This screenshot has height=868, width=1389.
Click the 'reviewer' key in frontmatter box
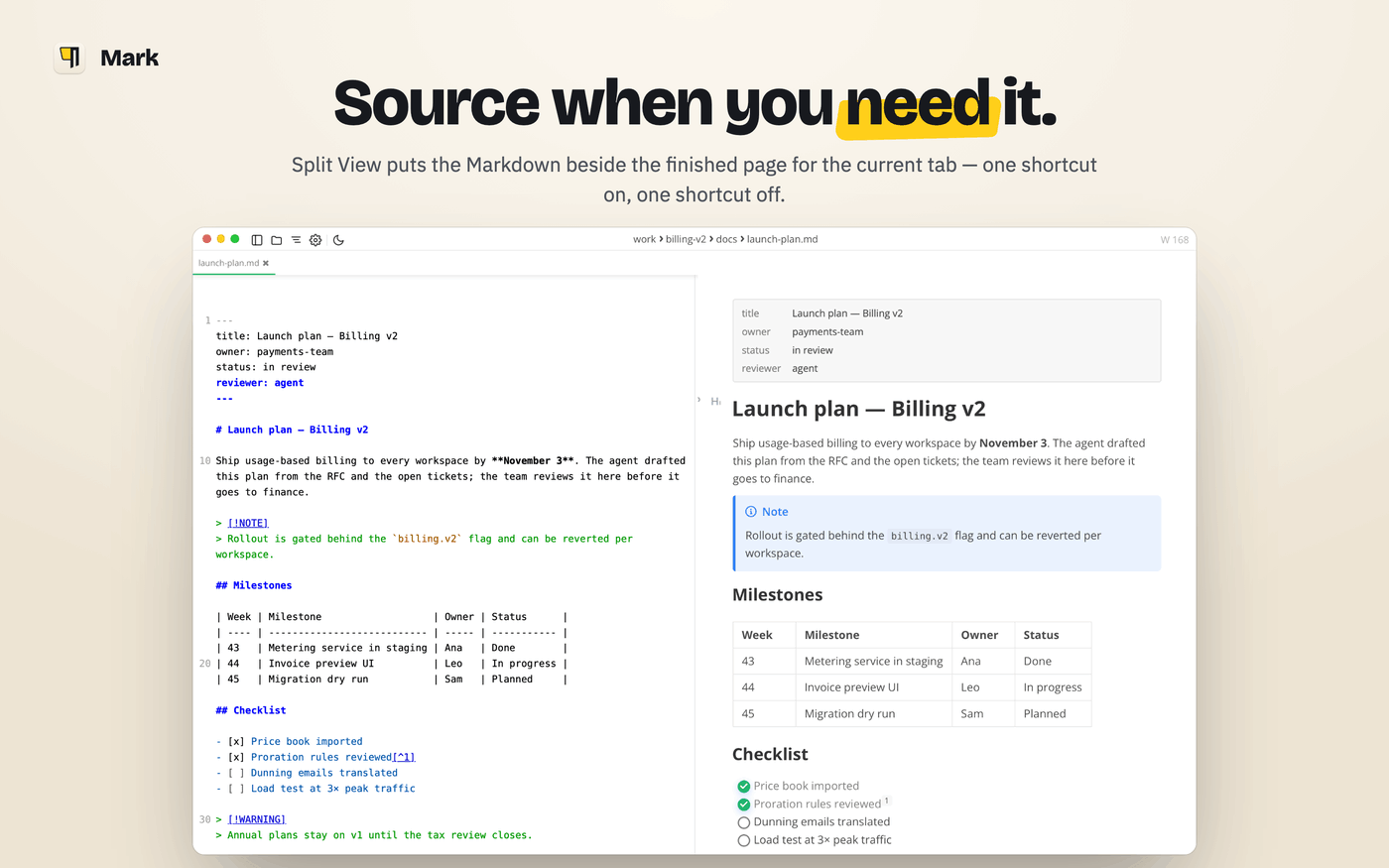click(x=761, y=369)
